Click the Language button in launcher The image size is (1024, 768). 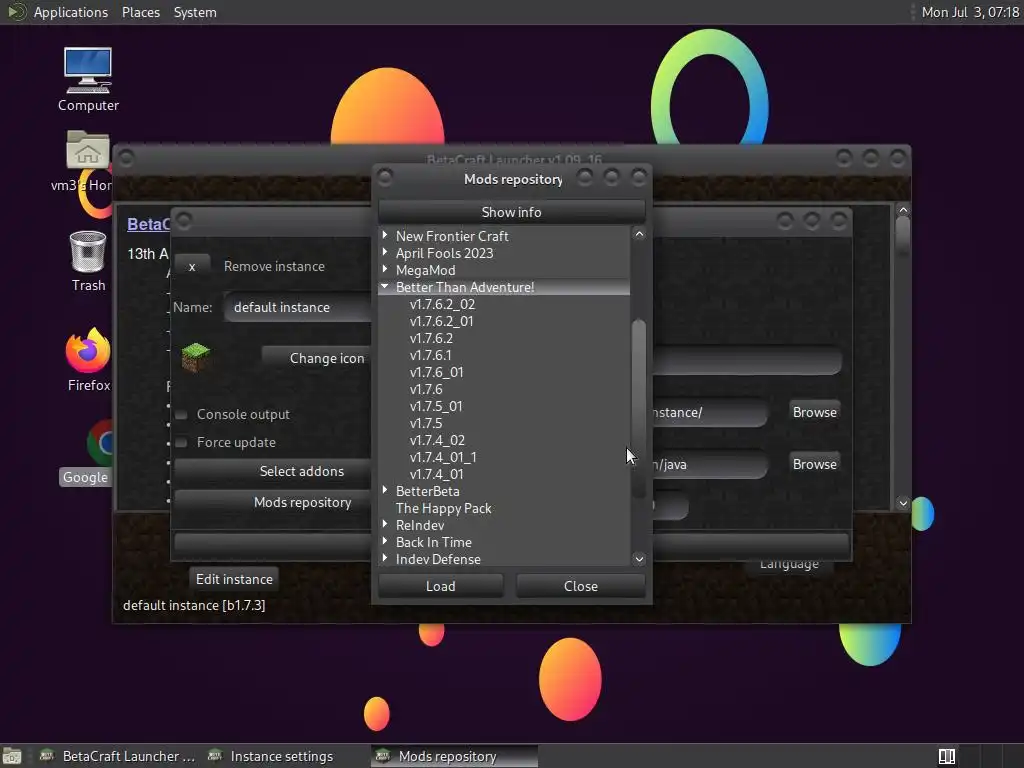[x=789, y=564]
